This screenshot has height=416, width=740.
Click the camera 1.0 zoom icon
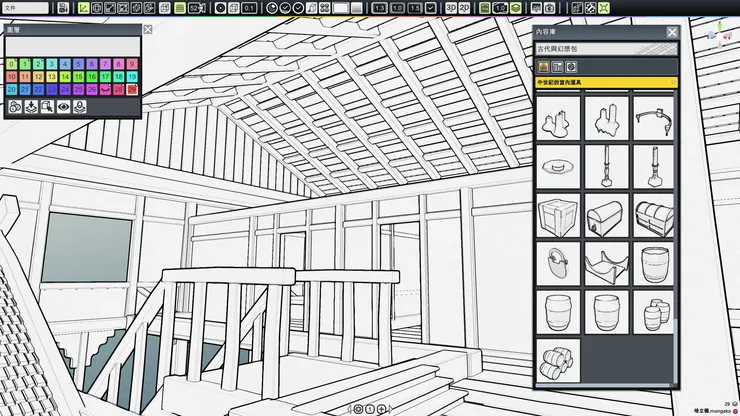coord(500,8)
